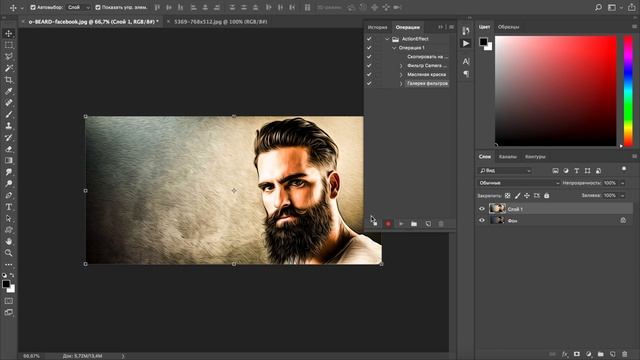Switch to the Контуры tab
Image resolution: width=640 pixels, height=360 pixels.
pyautogui.click(x=535, y=157)
